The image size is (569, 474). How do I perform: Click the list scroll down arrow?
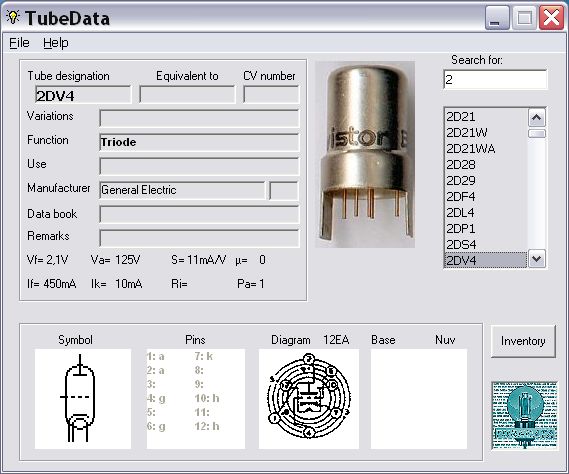point(536,259)
